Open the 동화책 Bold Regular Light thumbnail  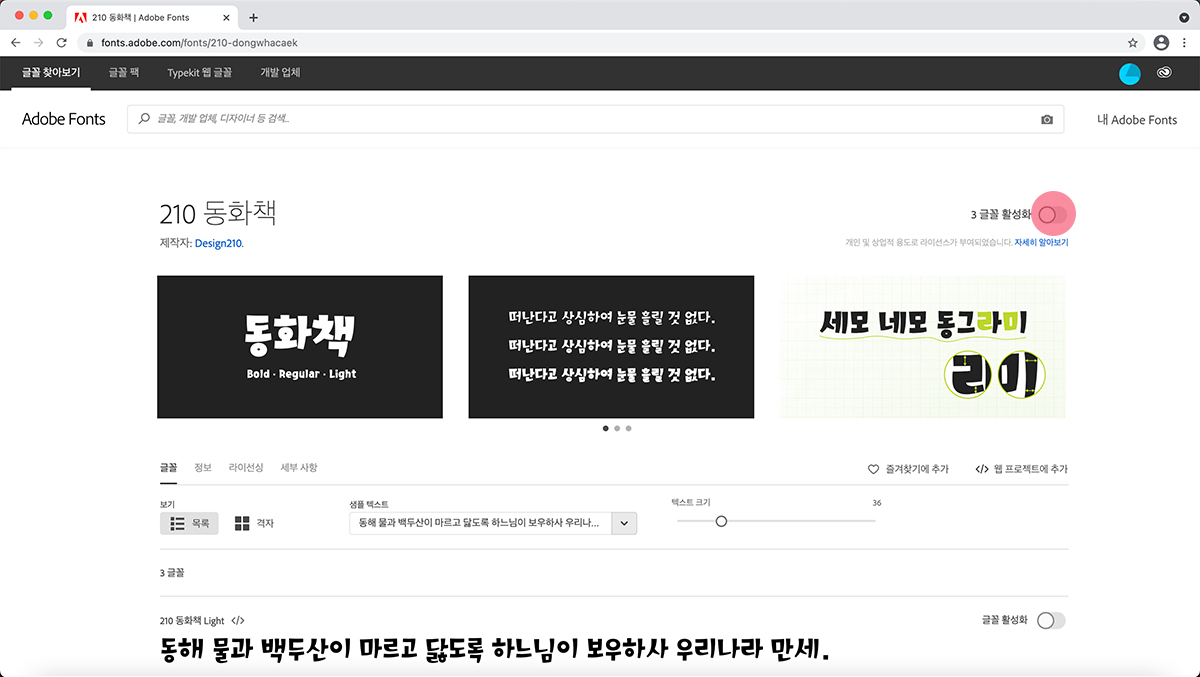pyautogui.click(x=300, y=347)
